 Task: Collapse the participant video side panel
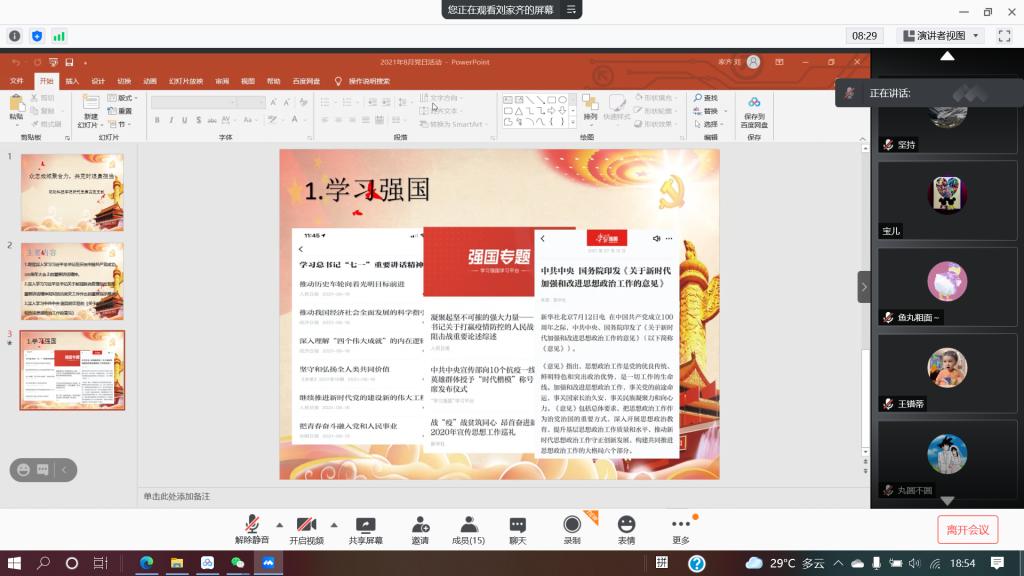point(864,287)
